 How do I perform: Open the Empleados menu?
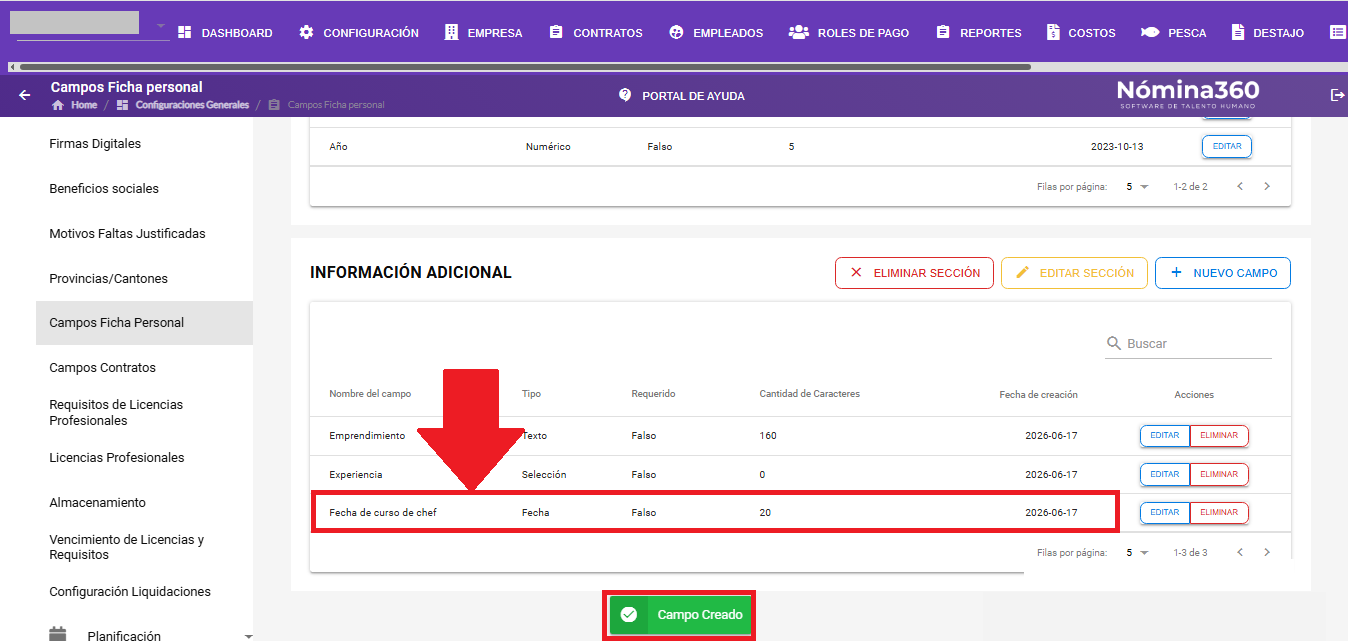pyautogui.click(x=716, y=33)
